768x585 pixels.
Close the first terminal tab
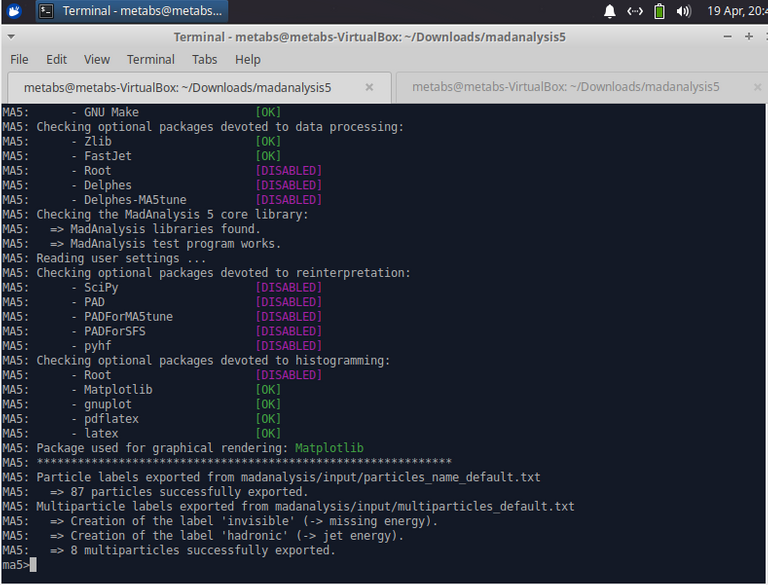[x=369, y=87]
